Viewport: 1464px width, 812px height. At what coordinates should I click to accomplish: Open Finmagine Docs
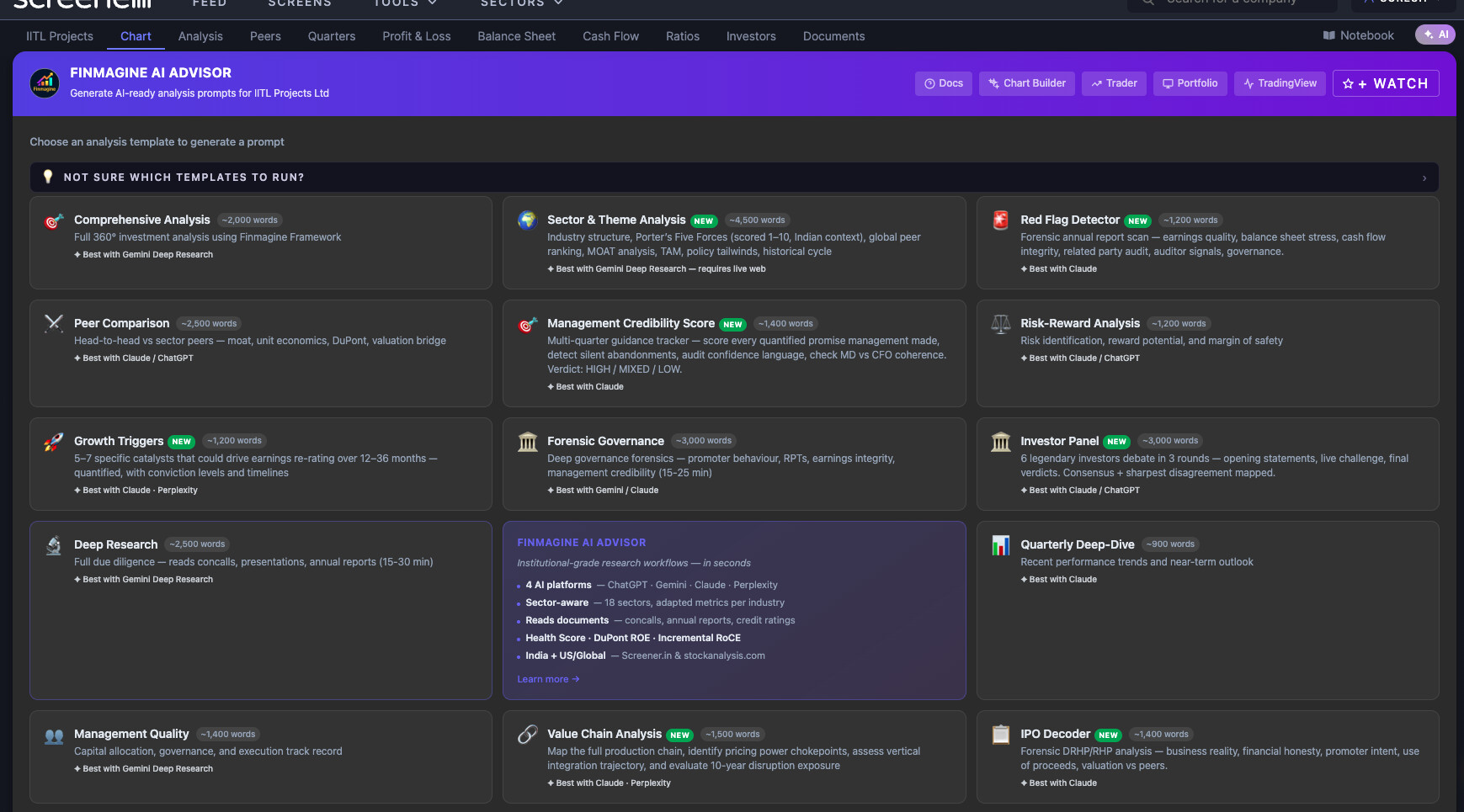pos(944,83)
